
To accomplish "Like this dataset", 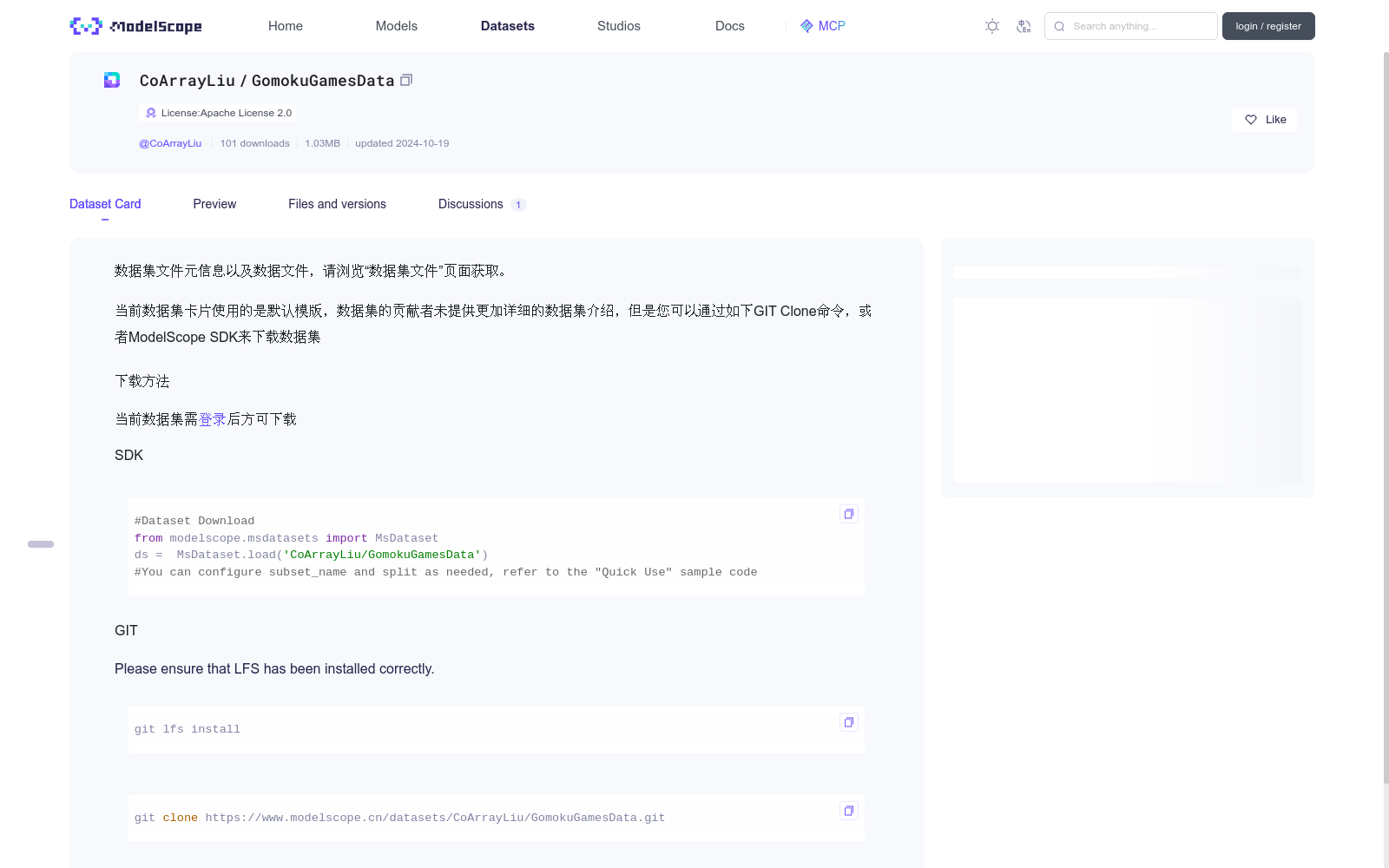I will coord(1264,120).
